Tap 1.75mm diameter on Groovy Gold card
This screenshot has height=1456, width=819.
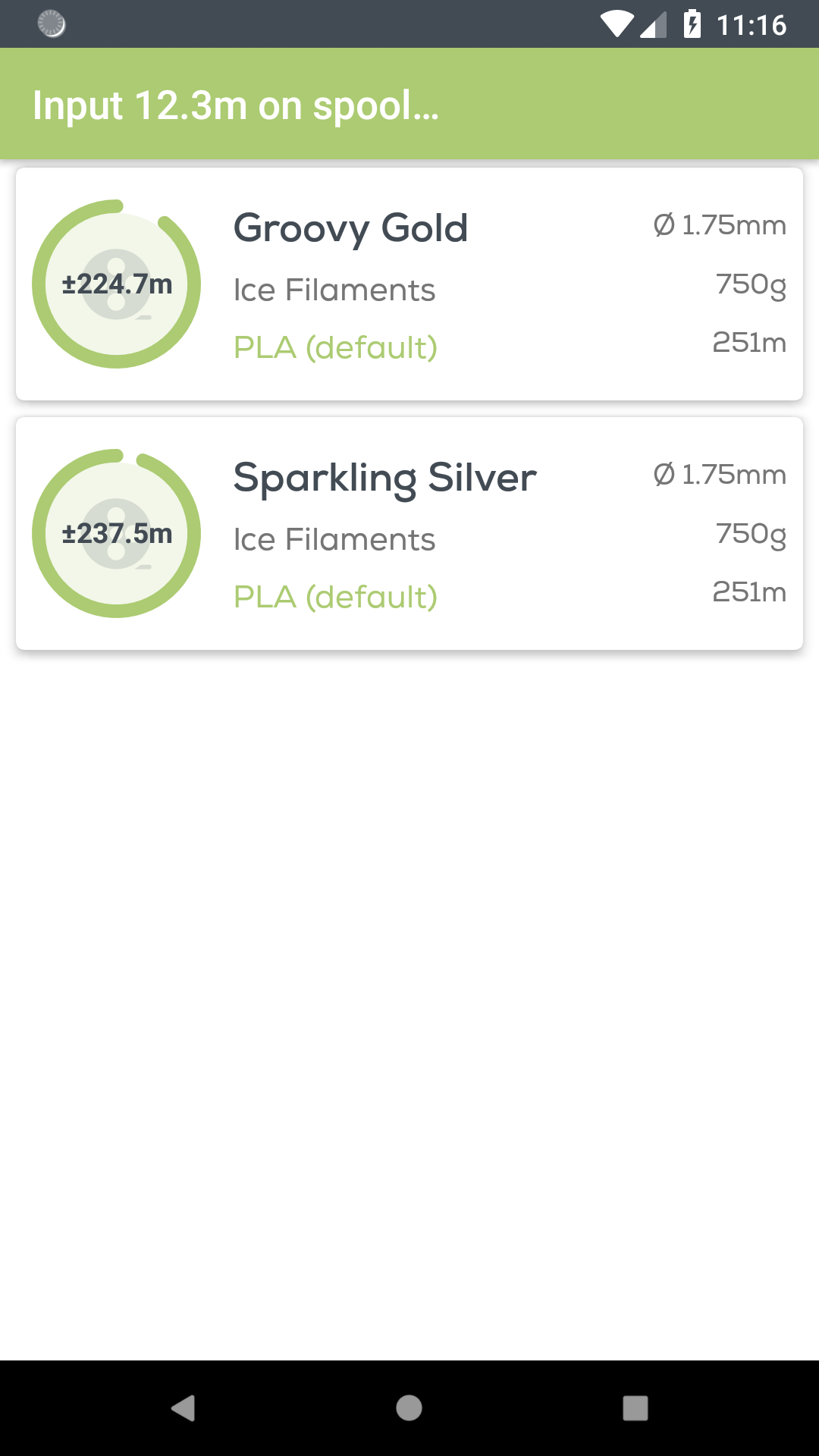point(720,225)
